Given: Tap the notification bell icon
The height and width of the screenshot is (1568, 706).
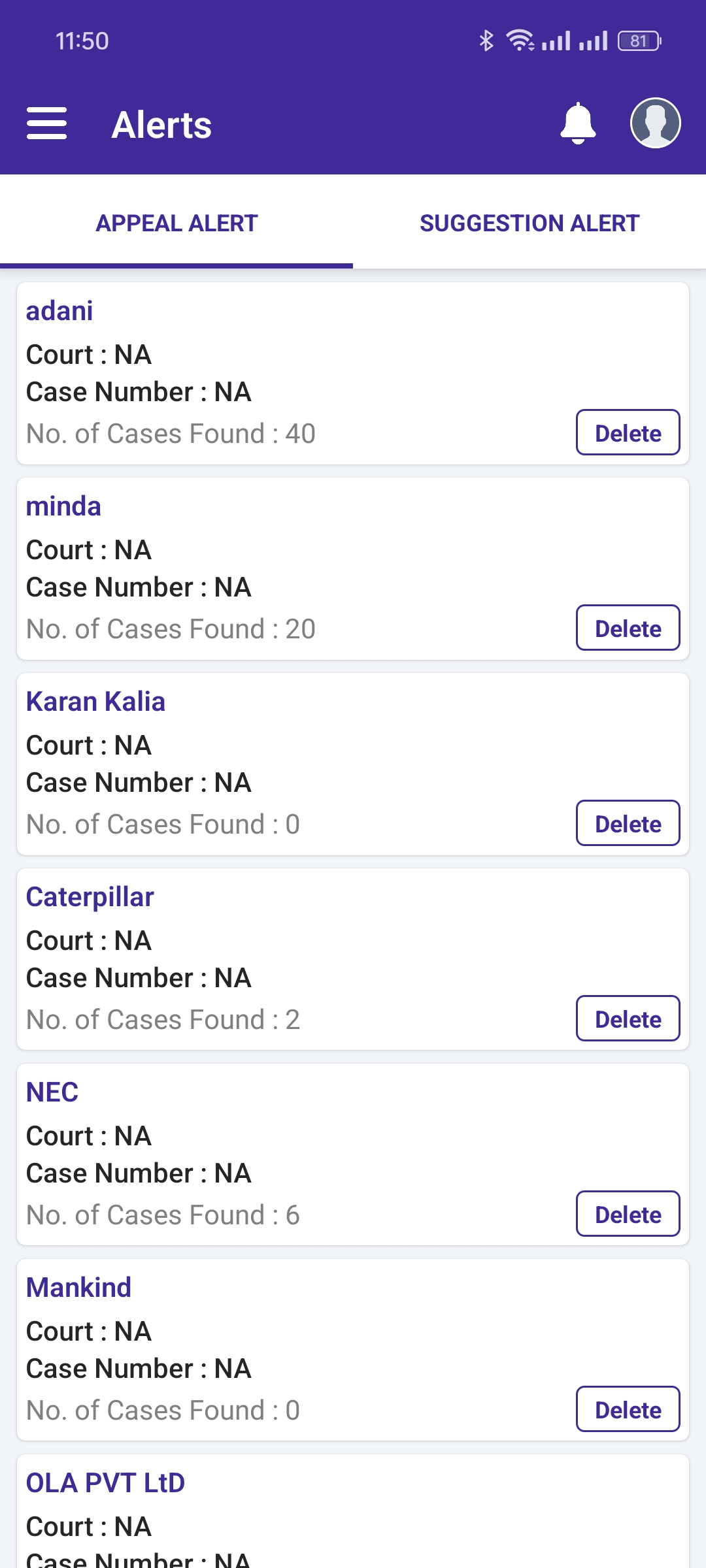Looking at the screenshot, I should pyautogui.click(x=578, y=123).
